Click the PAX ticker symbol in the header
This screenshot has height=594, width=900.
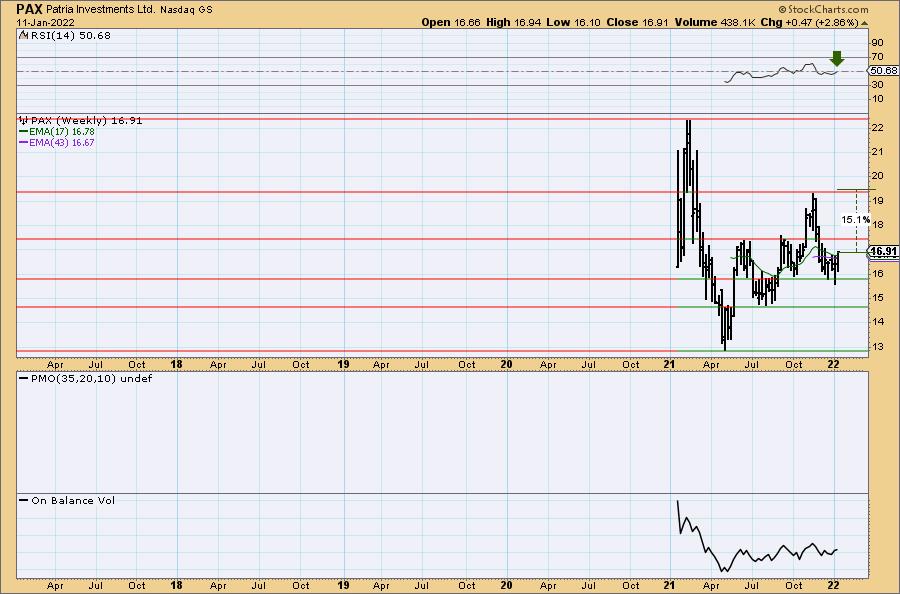click(29, 9)
